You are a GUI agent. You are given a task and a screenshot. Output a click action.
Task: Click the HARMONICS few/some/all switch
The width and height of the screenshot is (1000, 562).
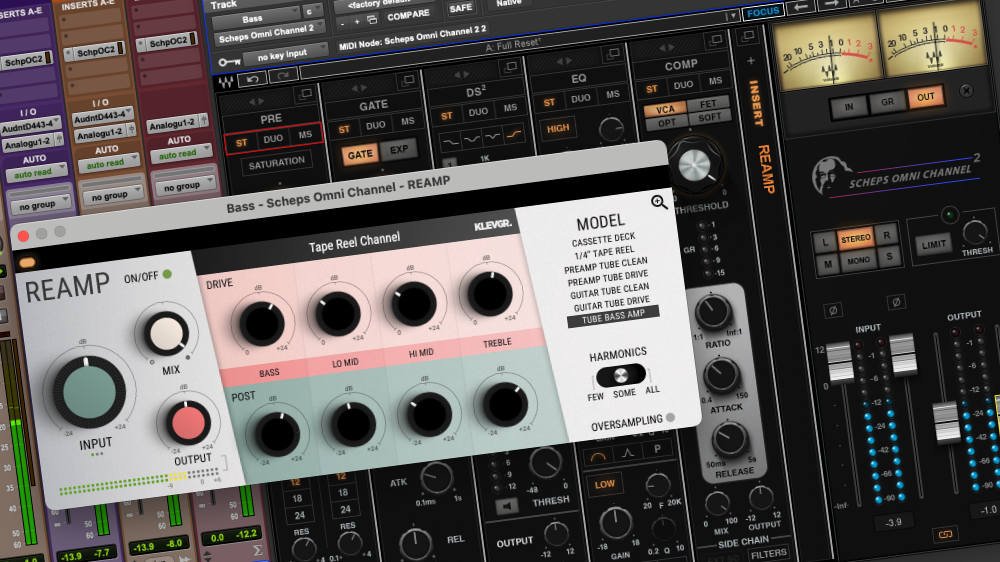point(621,375)
